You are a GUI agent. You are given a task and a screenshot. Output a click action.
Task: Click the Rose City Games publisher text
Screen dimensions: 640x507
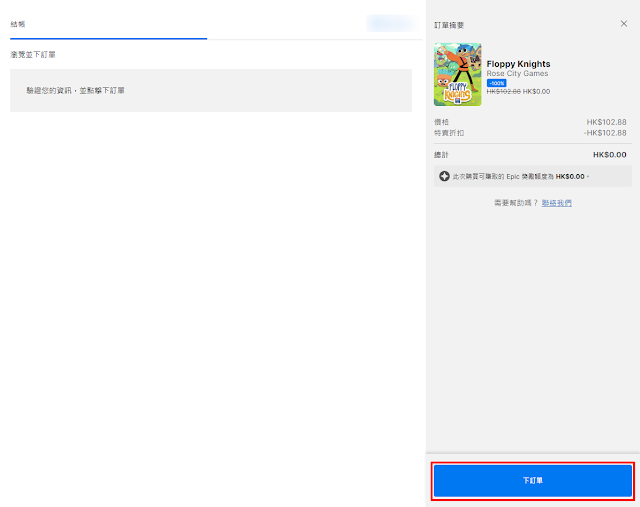click(x=517, y=73)
